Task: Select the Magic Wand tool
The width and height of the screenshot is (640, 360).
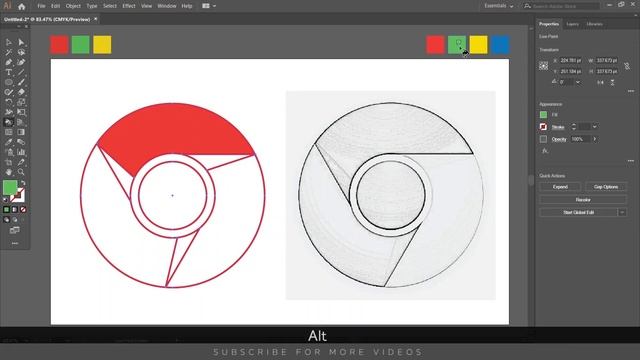Action: coord(9,52)
